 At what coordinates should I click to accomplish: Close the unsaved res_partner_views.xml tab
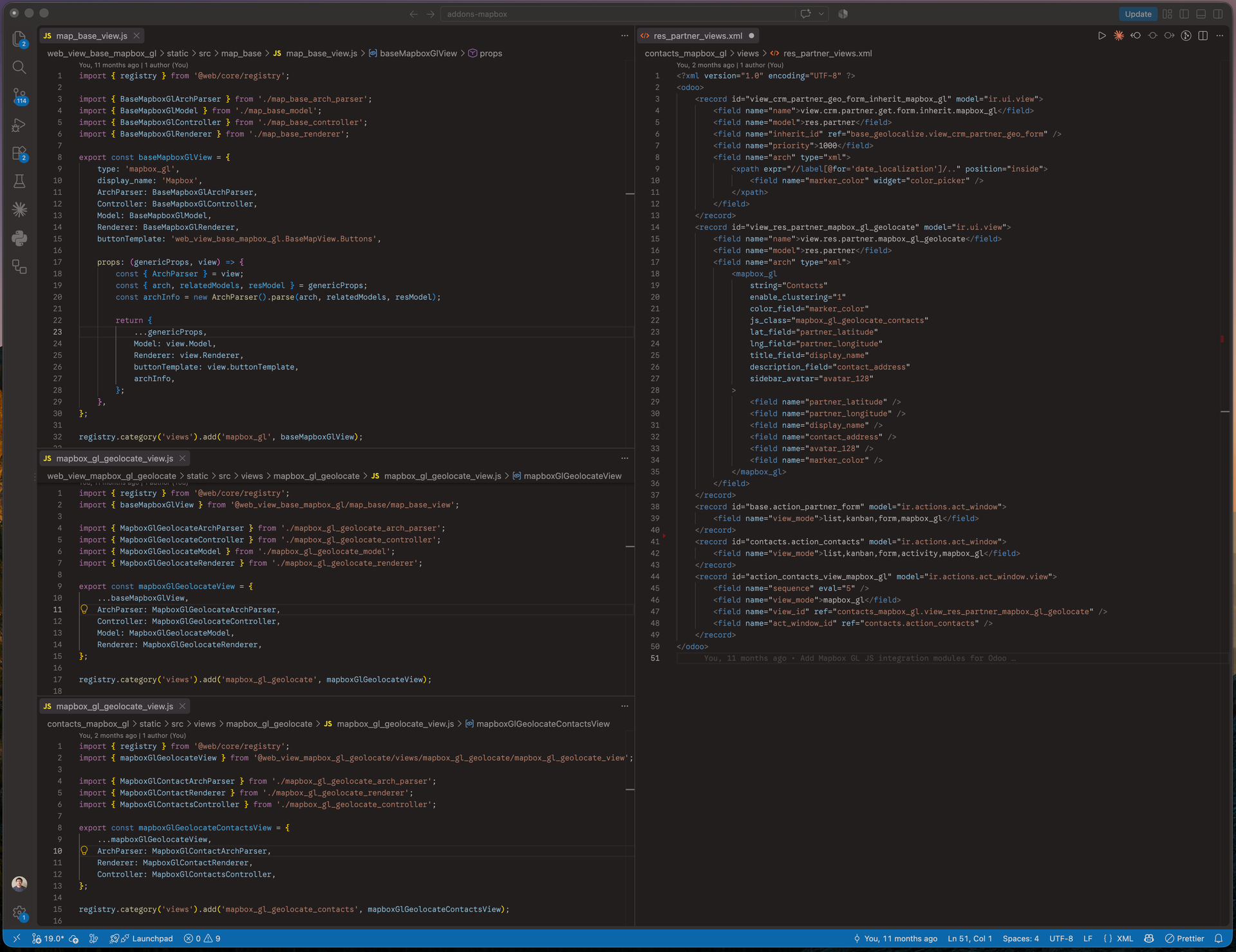coord(751,36)
